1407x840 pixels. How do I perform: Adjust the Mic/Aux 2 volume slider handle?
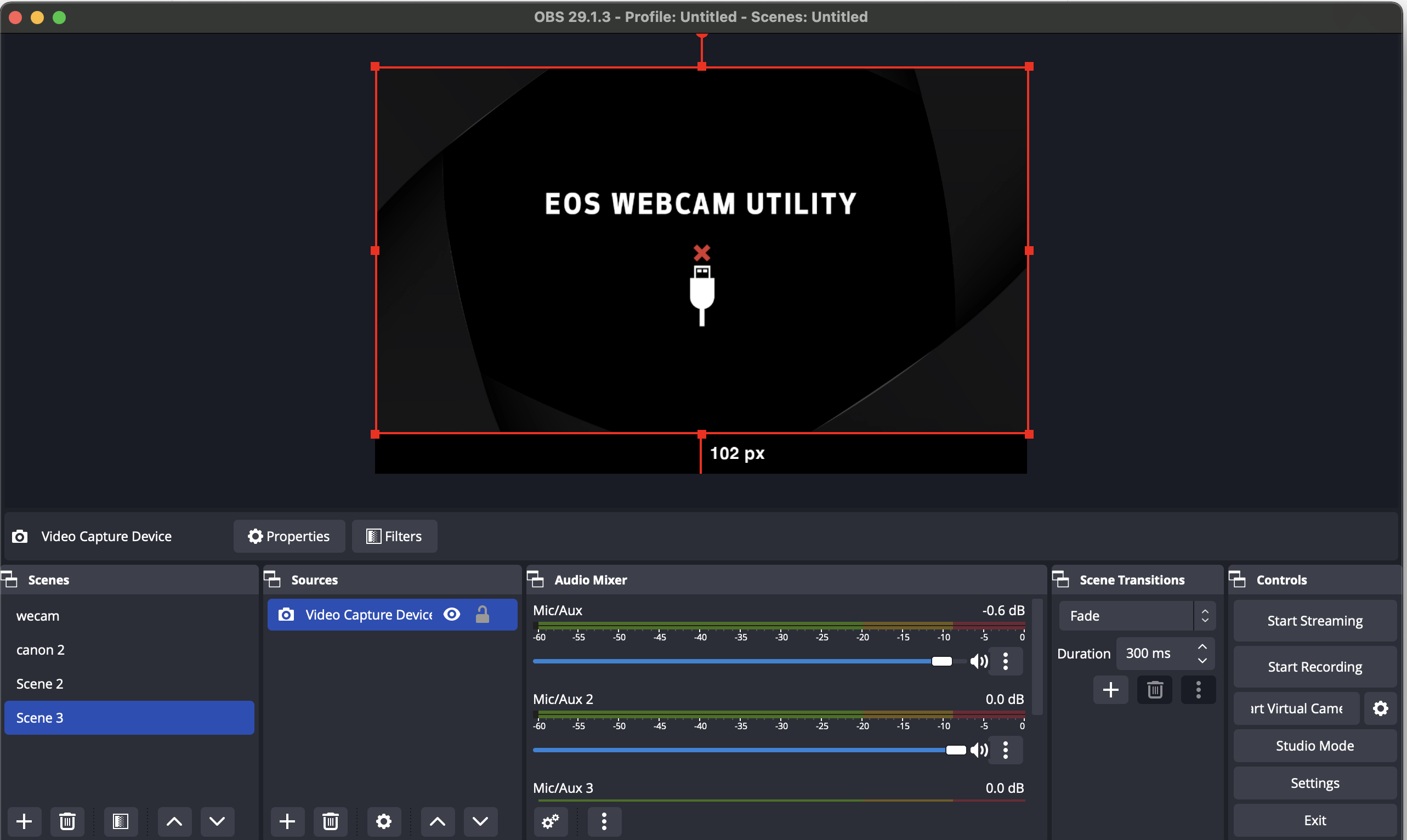point(956,750)
